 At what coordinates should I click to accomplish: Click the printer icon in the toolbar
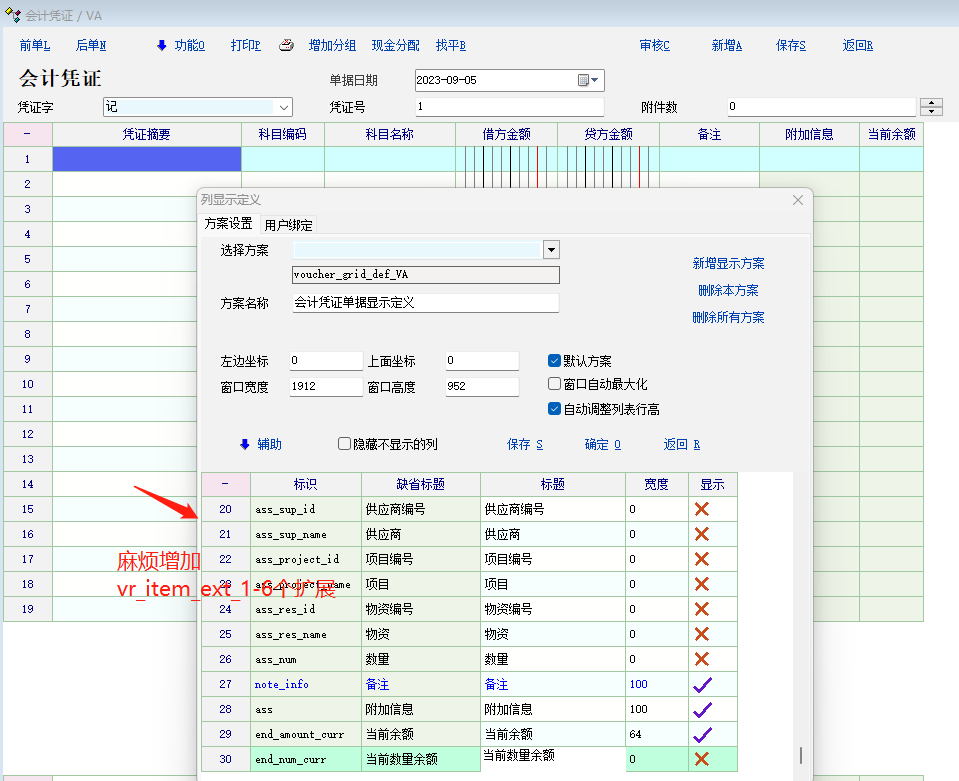click(286, 45)
